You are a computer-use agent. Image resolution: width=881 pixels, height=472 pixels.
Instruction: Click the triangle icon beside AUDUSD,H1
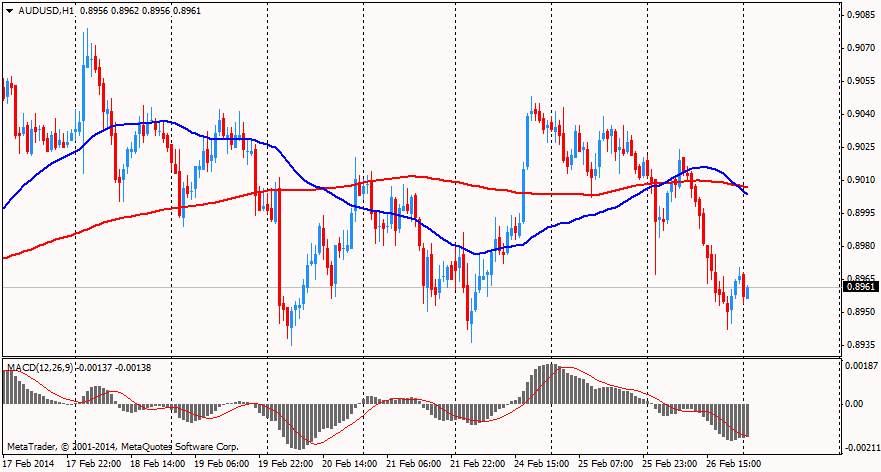click(10, 10)
